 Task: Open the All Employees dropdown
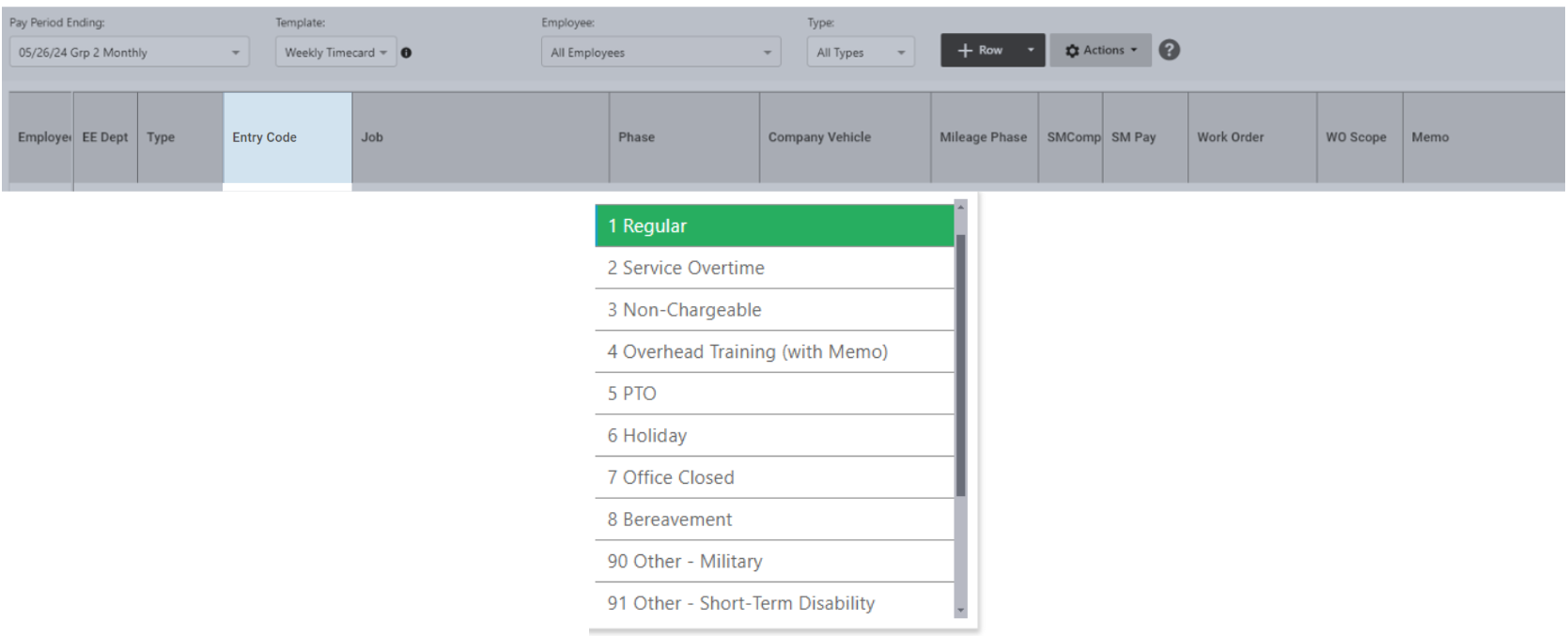660,53
